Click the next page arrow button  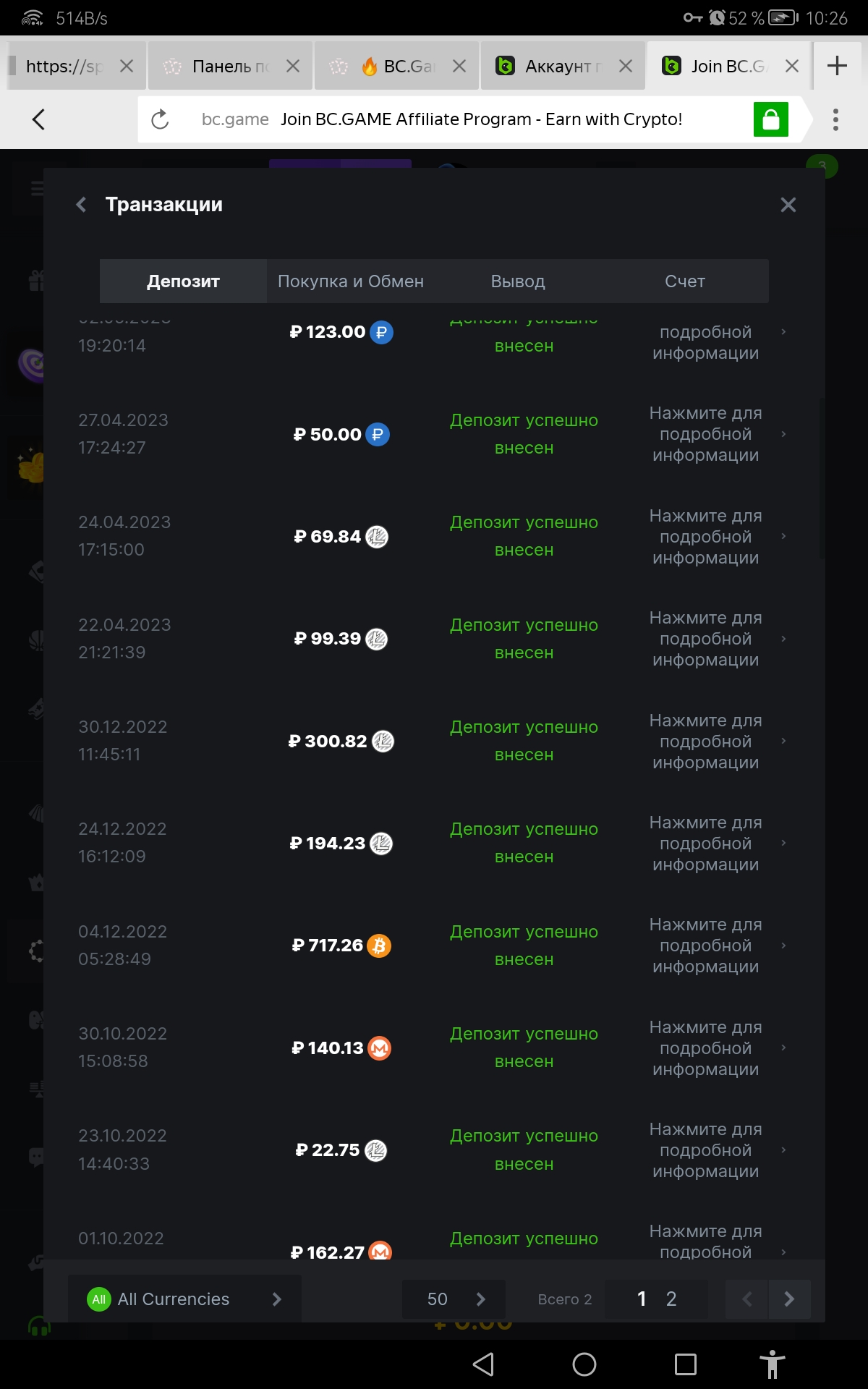click(x=789, y=1299)
